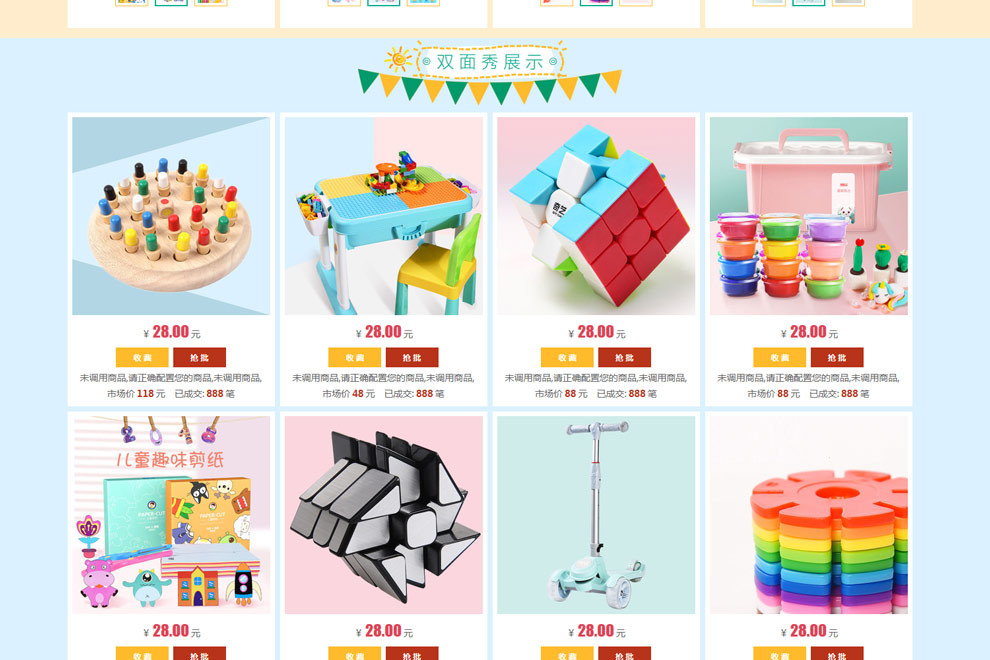Open the wooden memory chess product image

pos(171,215)
